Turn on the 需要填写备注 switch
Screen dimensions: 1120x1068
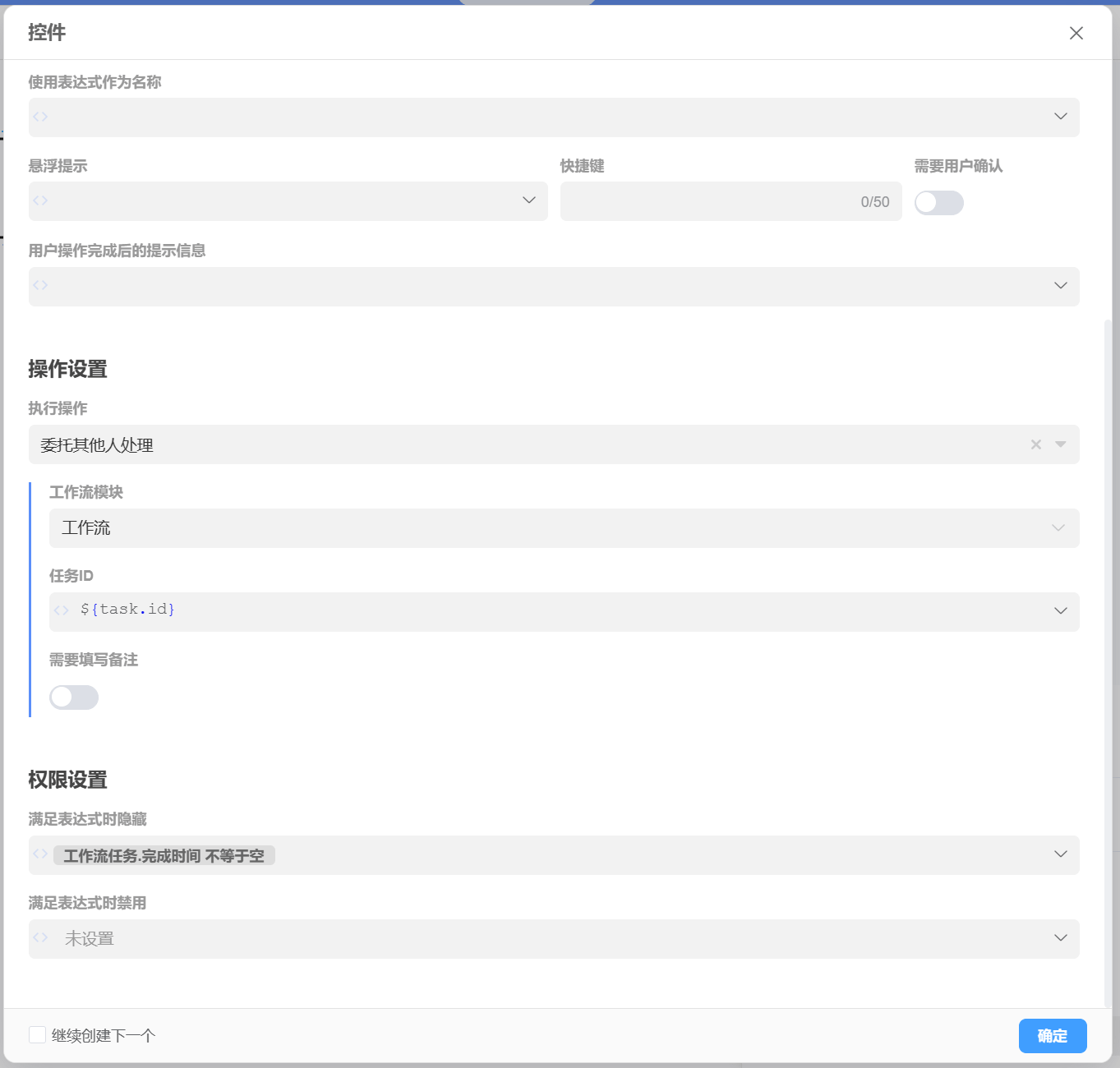point(74,697)
